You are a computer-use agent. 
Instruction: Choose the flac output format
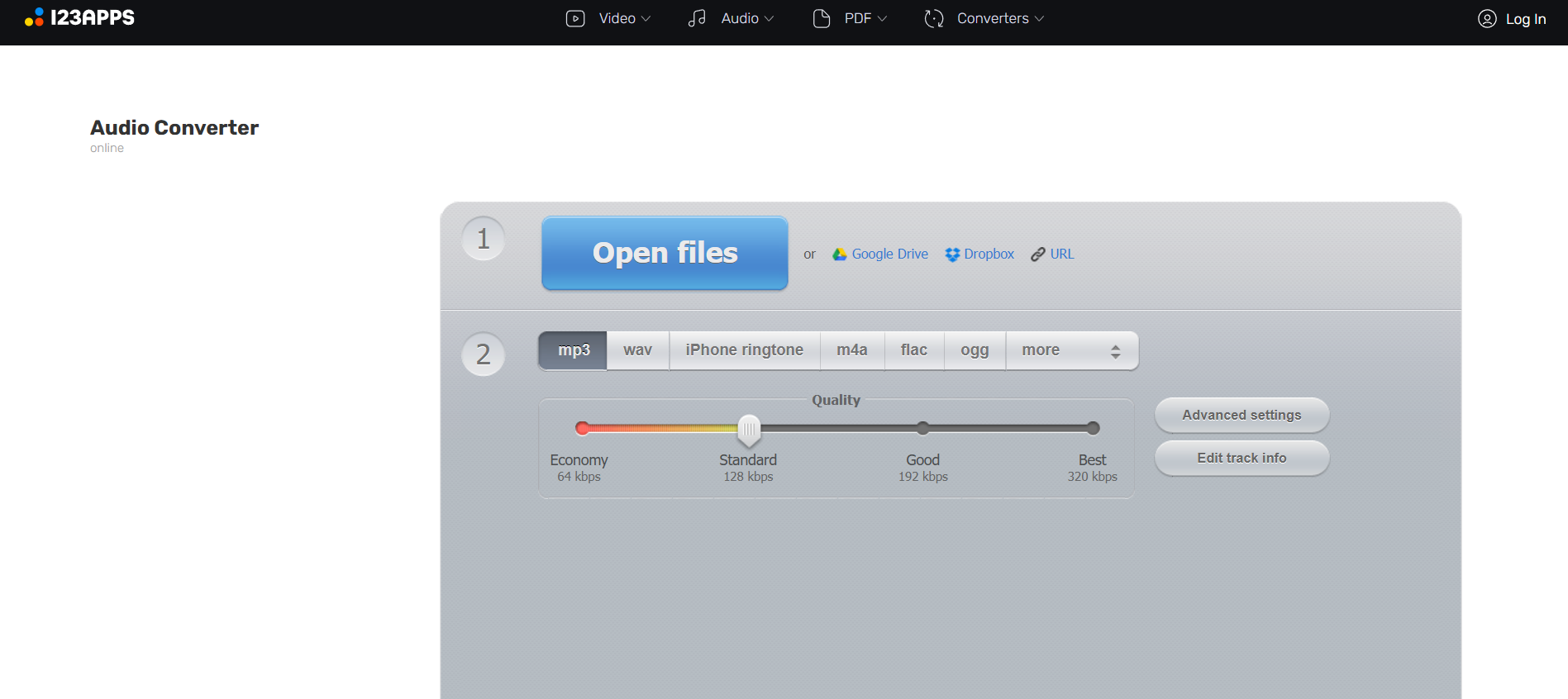point(913,350)
